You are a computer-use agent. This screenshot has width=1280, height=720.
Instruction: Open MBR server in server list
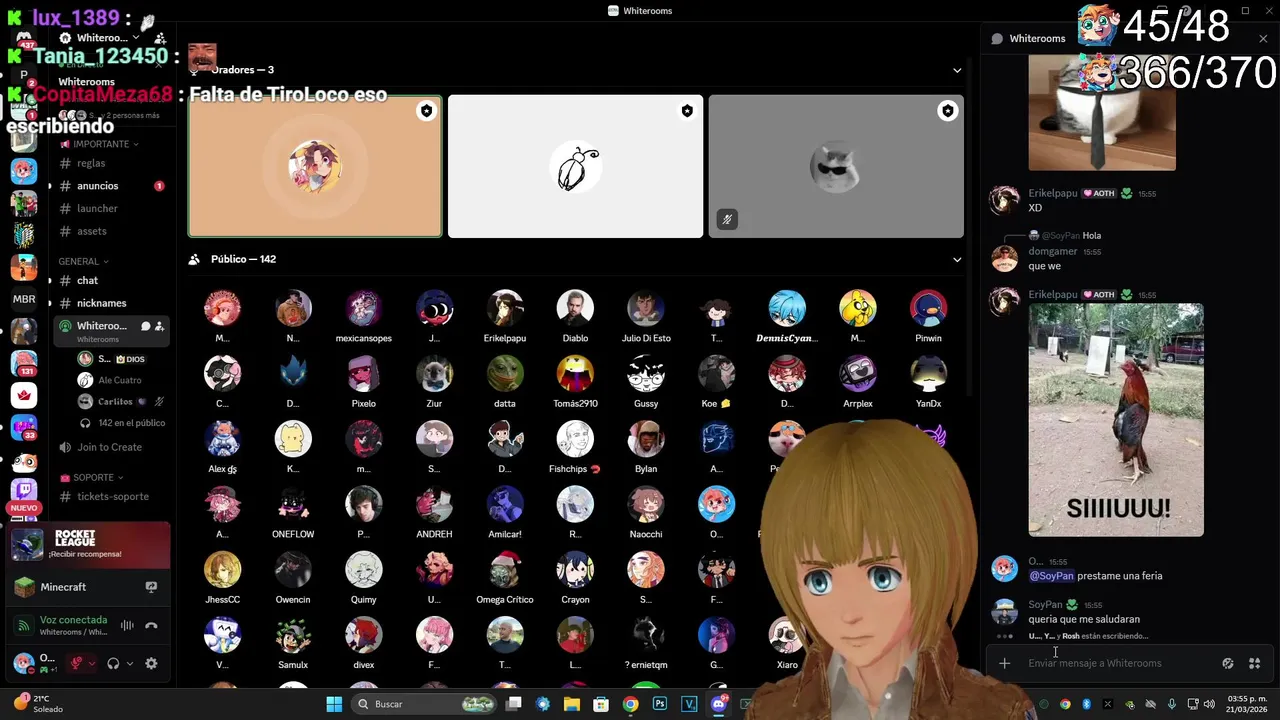[x=24, y=299]
